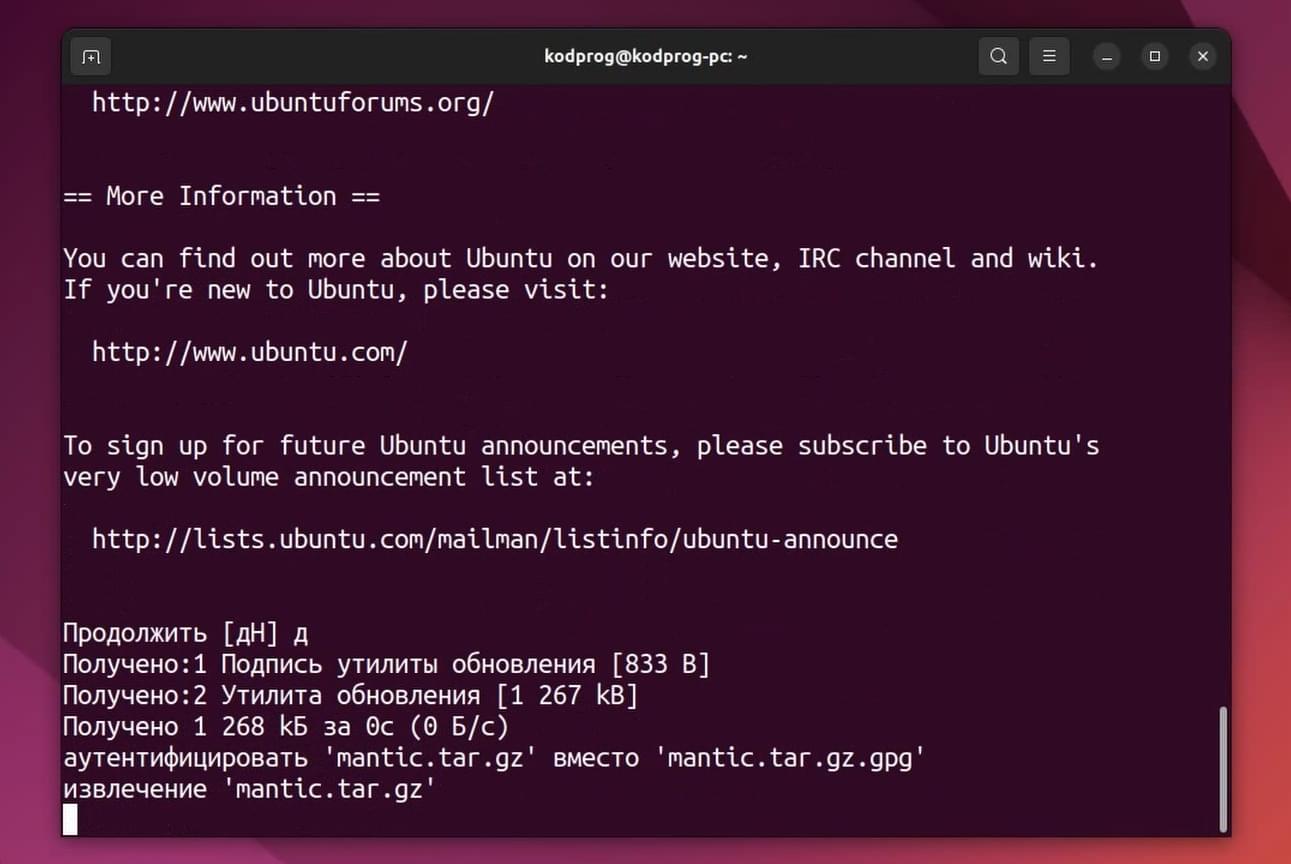The width and height of the screenshot is (1291, 864).
Task: Click the ubuntu-announce mailing list URL
Action: (495, 540)
